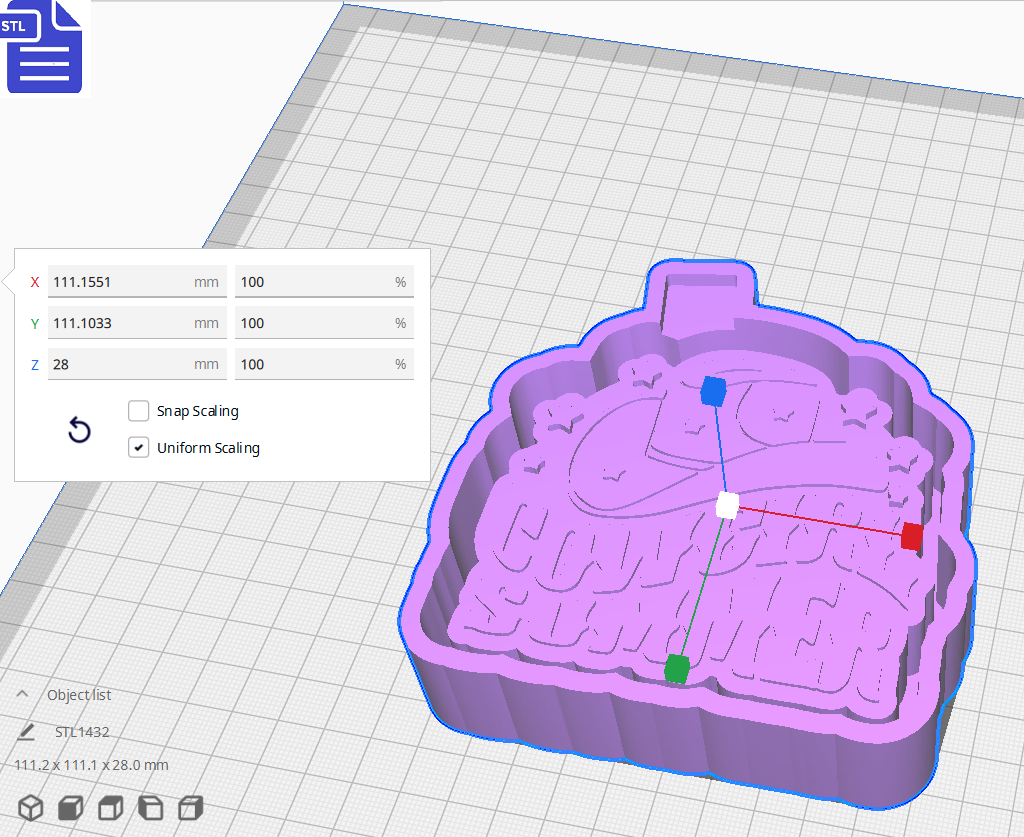Switch to top view using the view icon

(110, 808)
